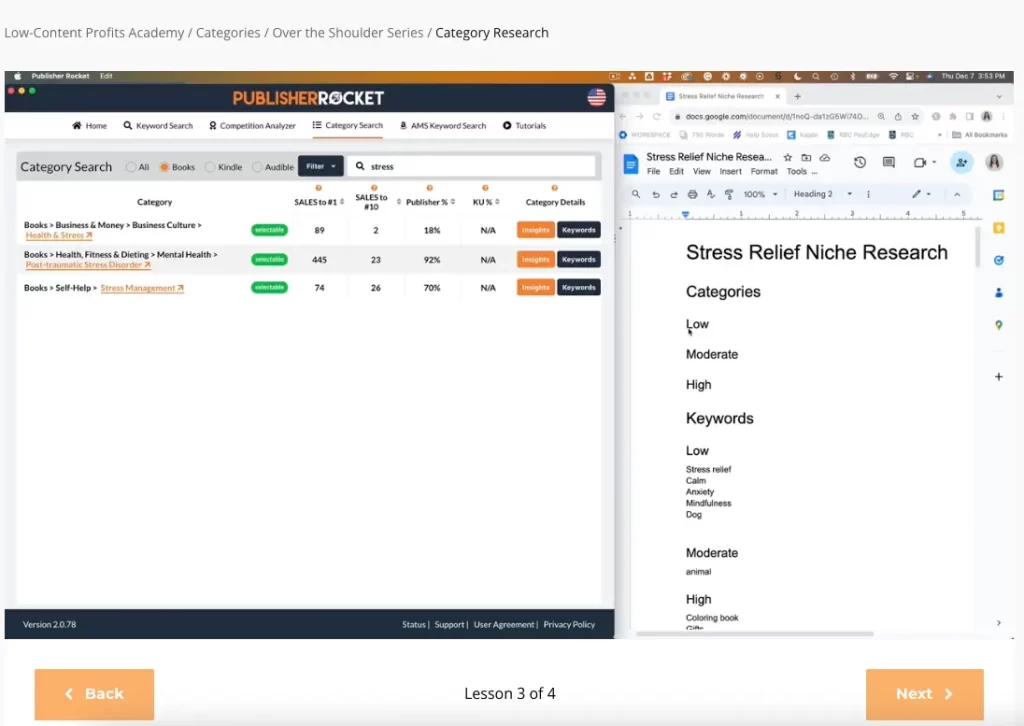Click the print icon in Docs toolbar
The image size is (1024, 726).
click(692, 194)
